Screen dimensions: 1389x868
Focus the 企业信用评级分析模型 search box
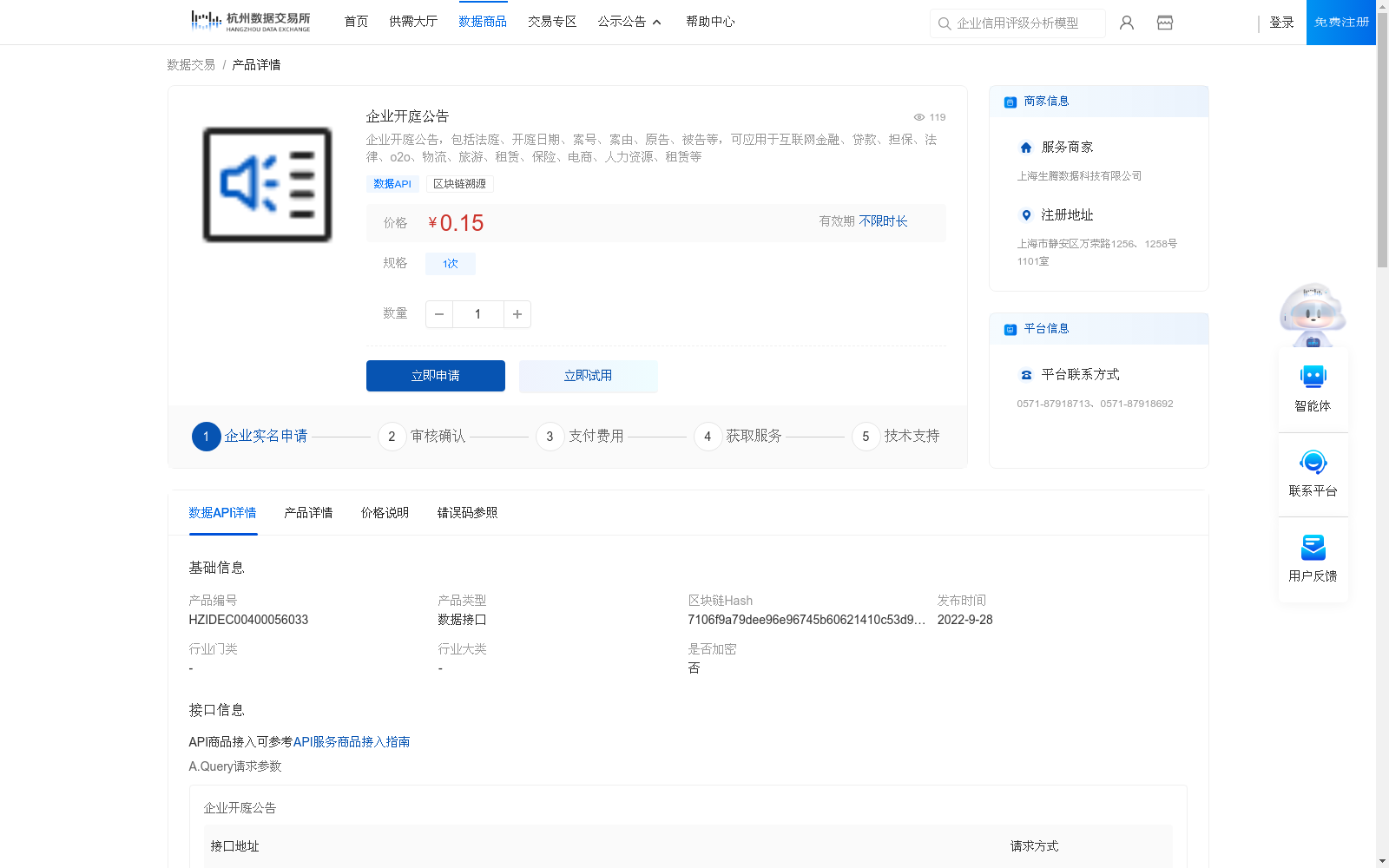(x=1017, y=23)
